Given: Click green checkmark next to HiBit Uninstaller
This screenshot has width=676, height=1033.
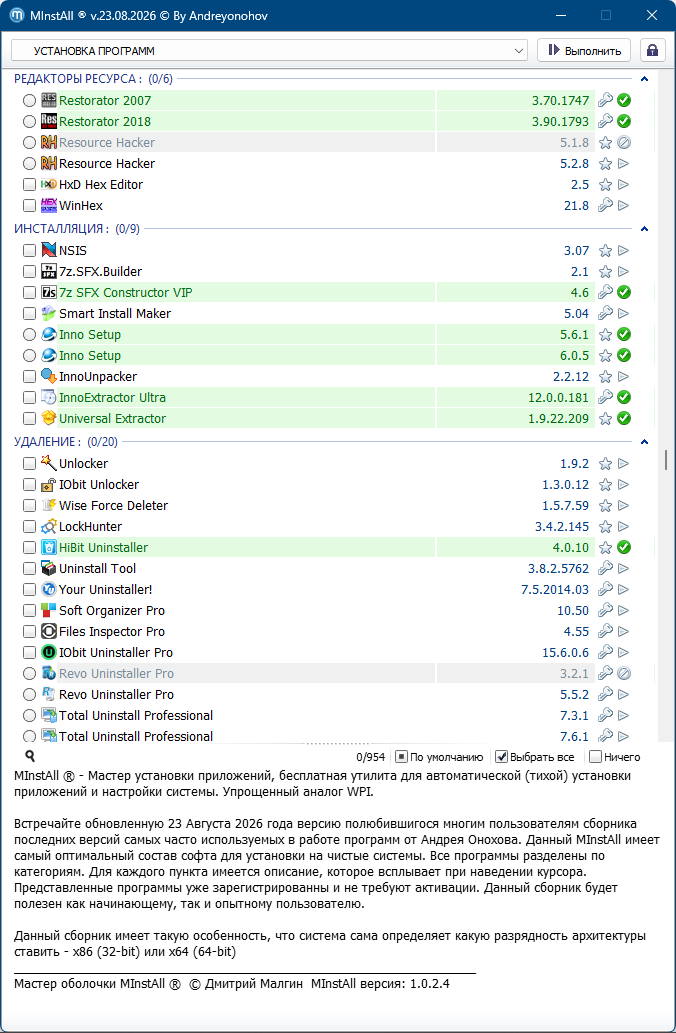Looking at the screenshot, I should [x=623, y=547].
